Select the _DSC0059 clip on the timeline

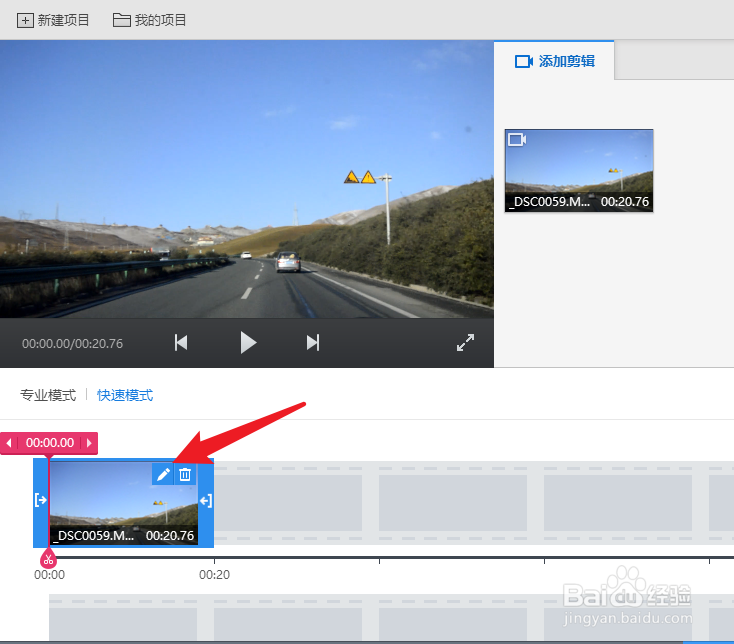[x=124, y=503]
